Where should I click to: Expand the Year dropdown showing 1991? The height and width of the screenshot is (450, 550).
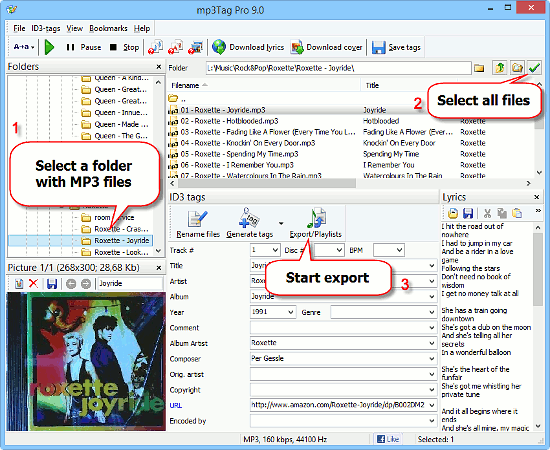291,312
